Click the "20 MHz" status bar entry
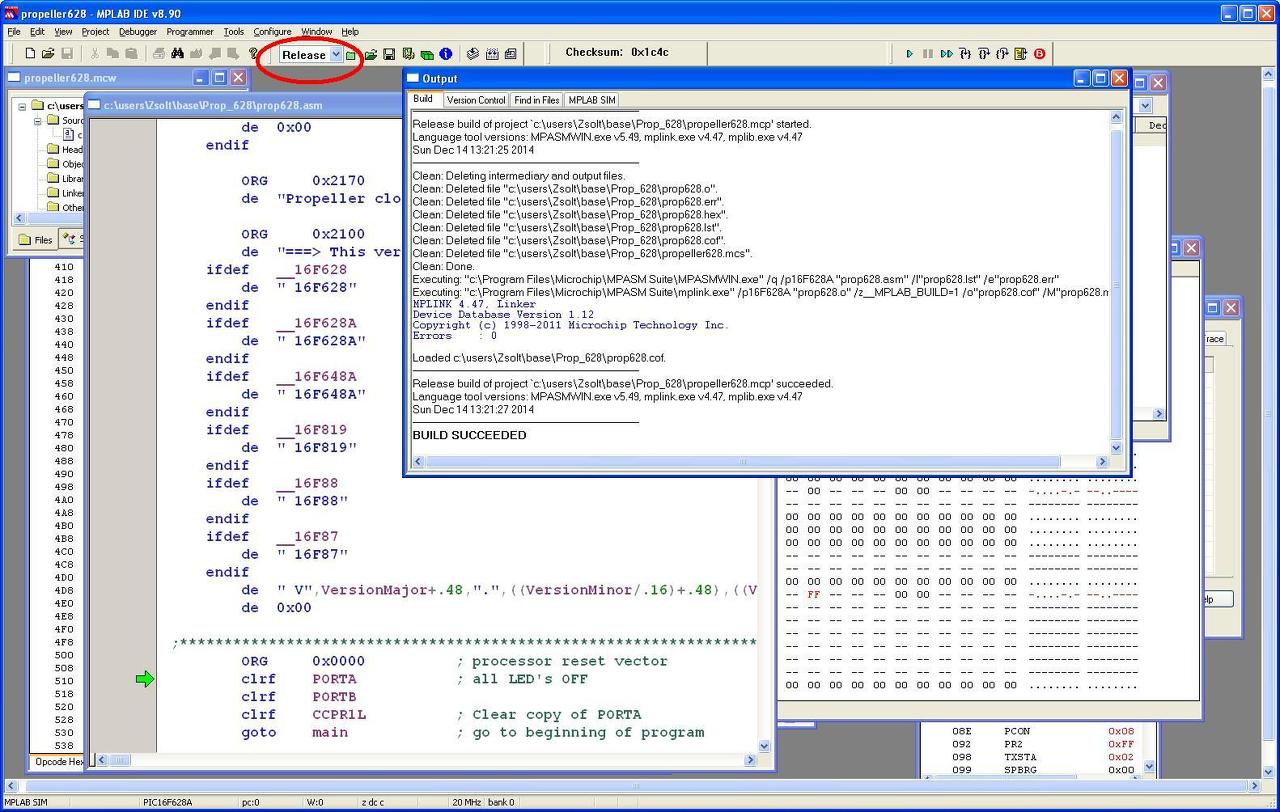This screenshot has height=812, width=1280. pyautogui.click(x=467, y=802)
